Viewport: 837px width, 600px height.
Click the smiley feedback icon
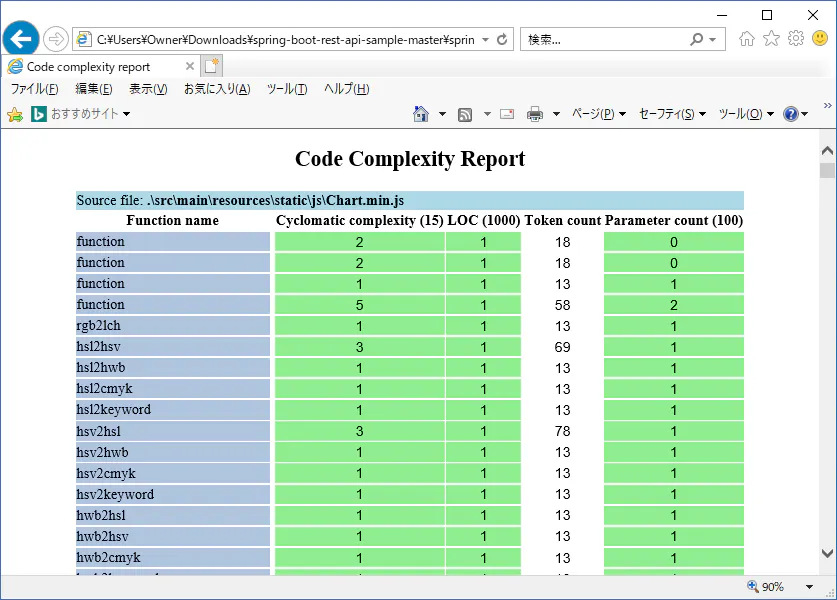[x=820, y=38]
